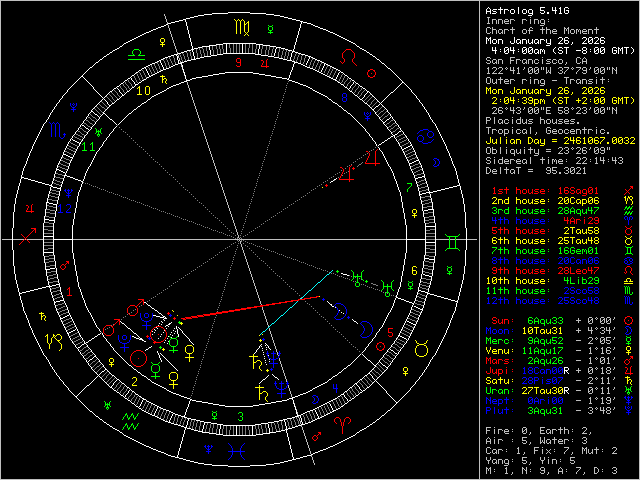Click the Sun symbol in the planet list
640x480 pixels.
[x=626, y=320]
